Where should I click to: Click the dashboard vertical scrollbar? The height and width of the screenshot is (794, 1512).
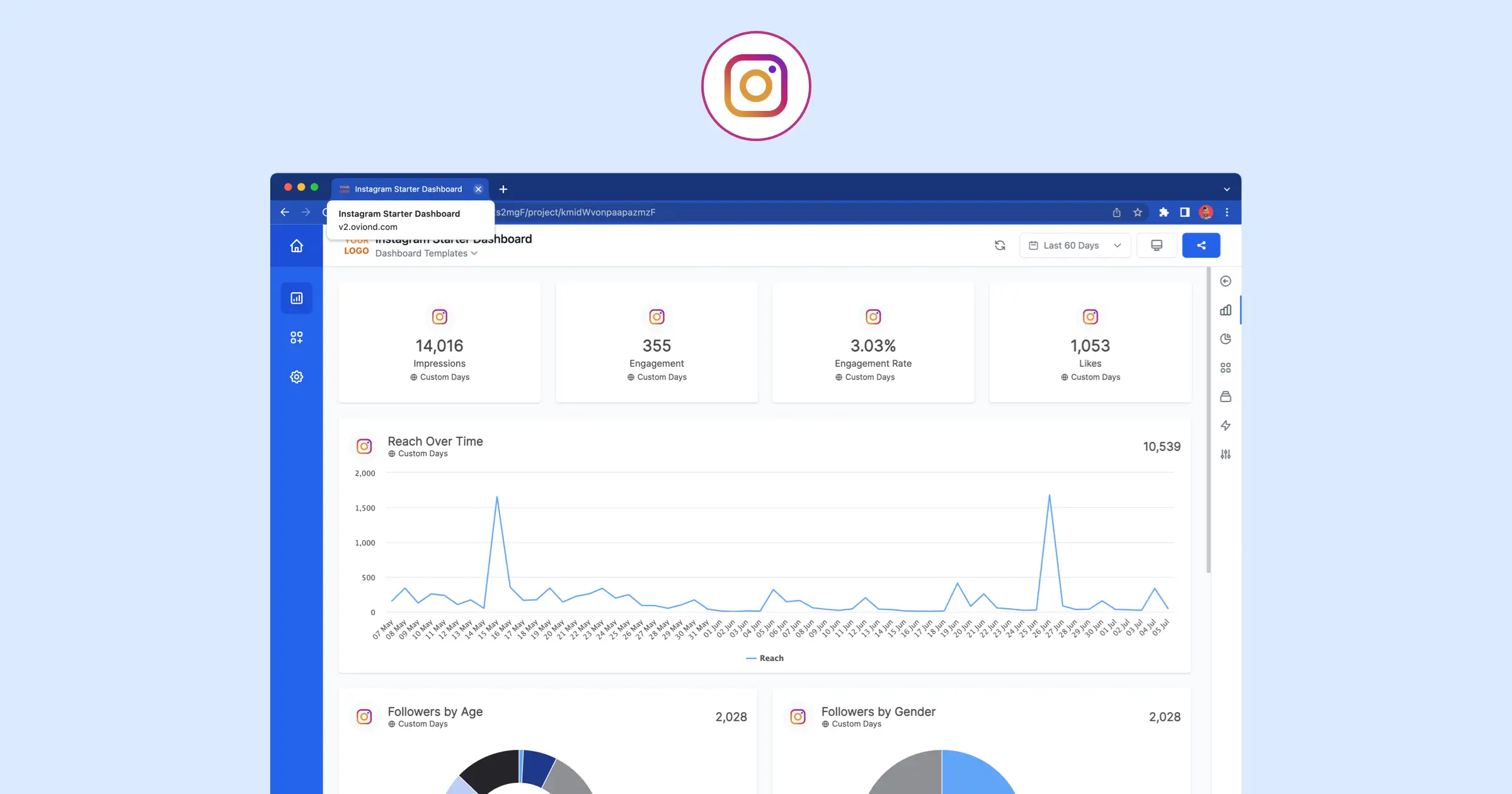[1208, 420]
